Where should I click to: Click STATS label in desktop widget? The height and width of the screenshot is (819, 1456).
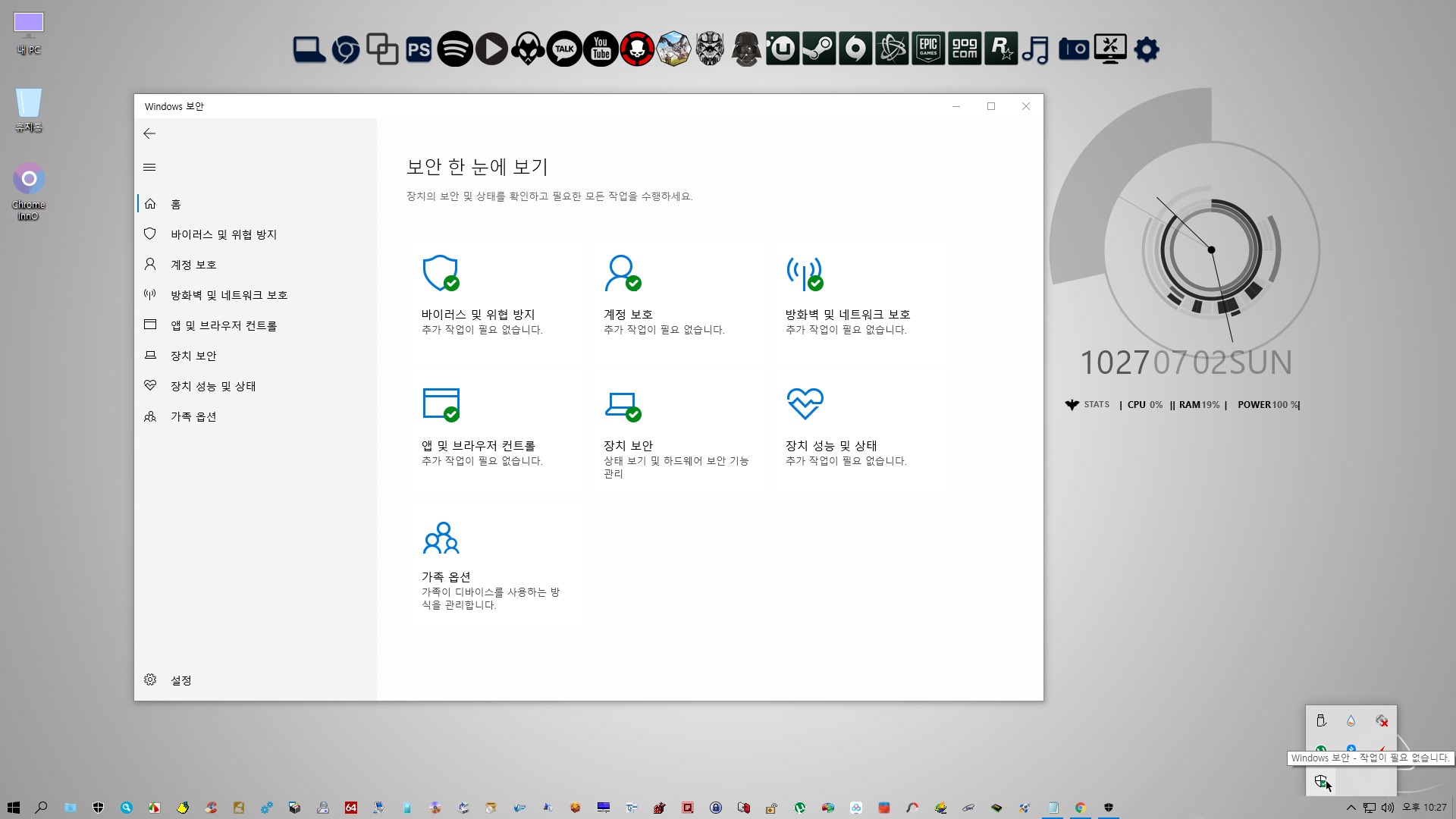pyautogui.click(x=1097, y=405)
